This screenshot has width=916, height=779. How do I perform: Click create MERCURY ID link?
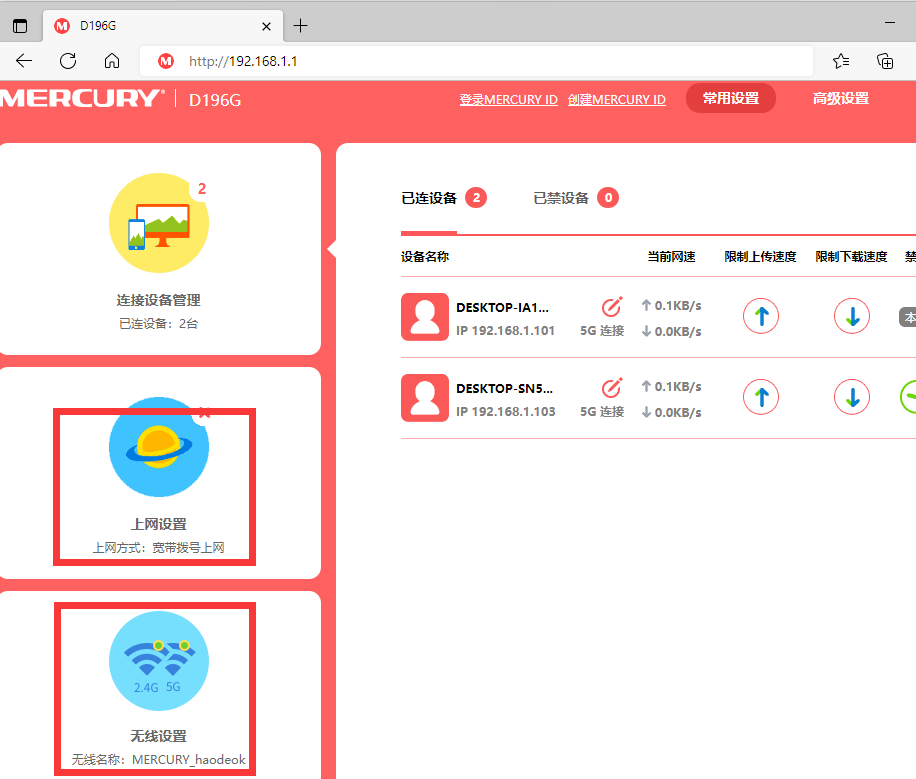pos(617,99)
